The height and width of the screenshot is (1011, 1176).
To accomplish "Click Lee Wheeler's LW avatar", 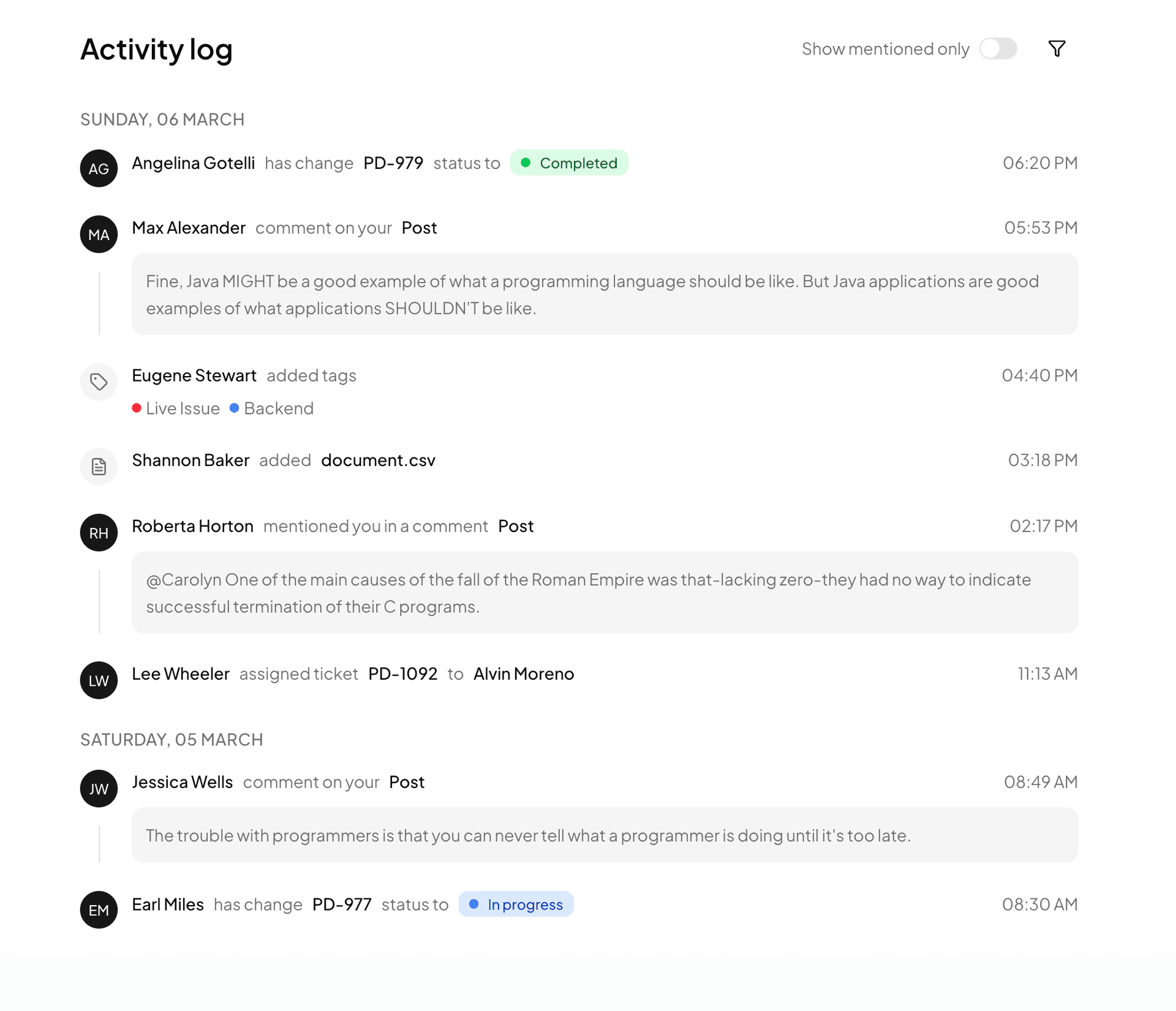I will (98, 680).
